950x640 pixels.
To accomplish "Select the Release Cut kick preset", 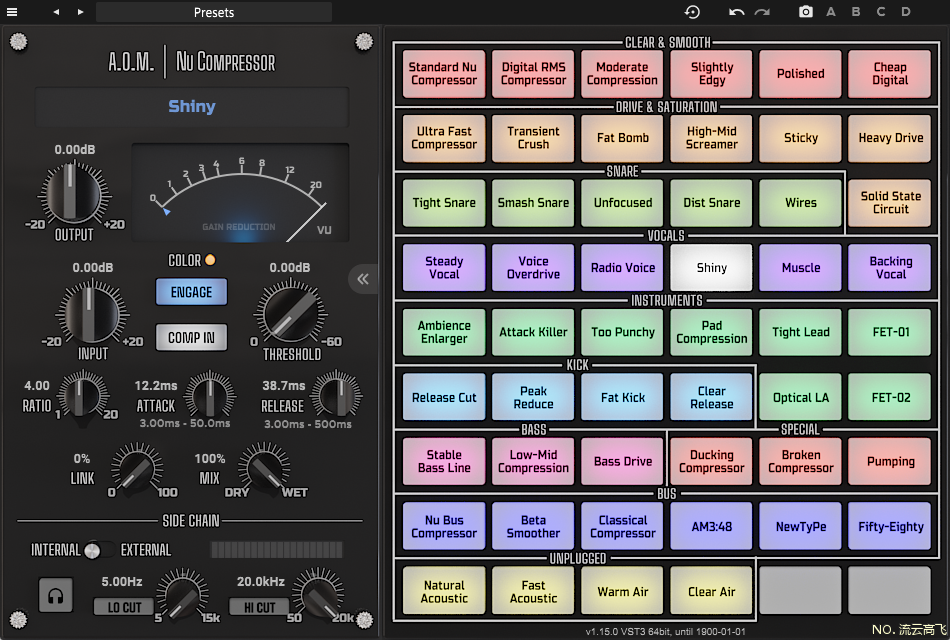I will click(x=444, y=398).
